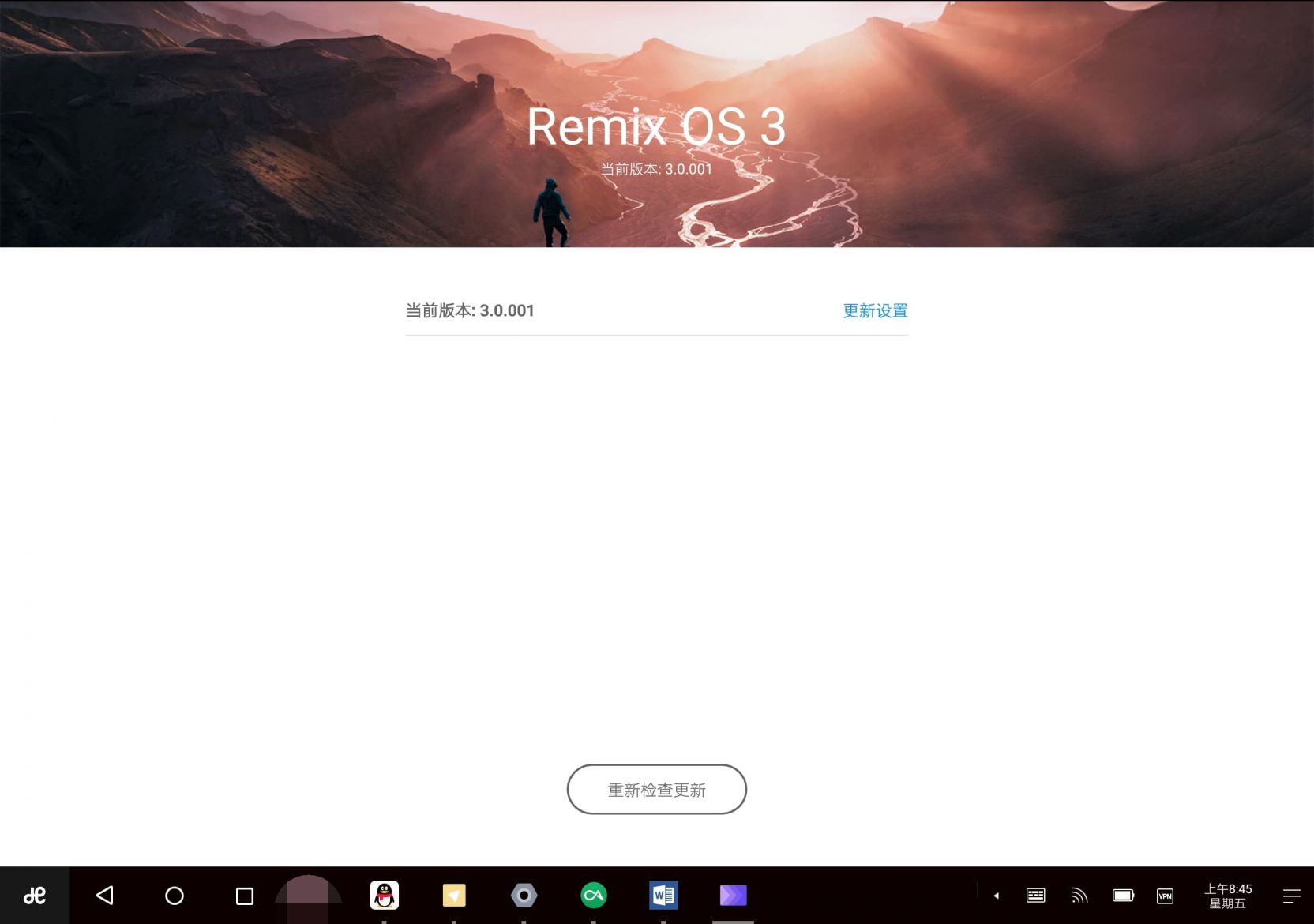
Task: Select the 当前版本: 3.0.001 row text
Action: (x=470, y=310)
